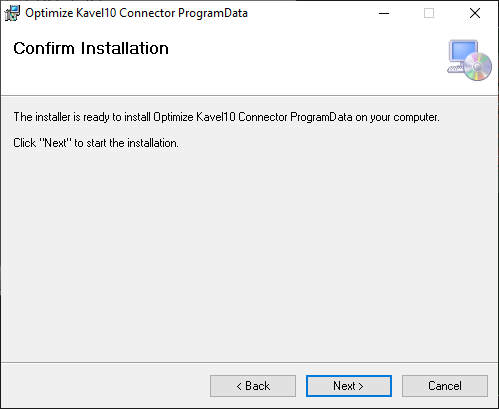Image resolution: width=499 pixels, height=409 pixels.
Task: Click the installer icon in the title bar
Action: click(12, 13)
